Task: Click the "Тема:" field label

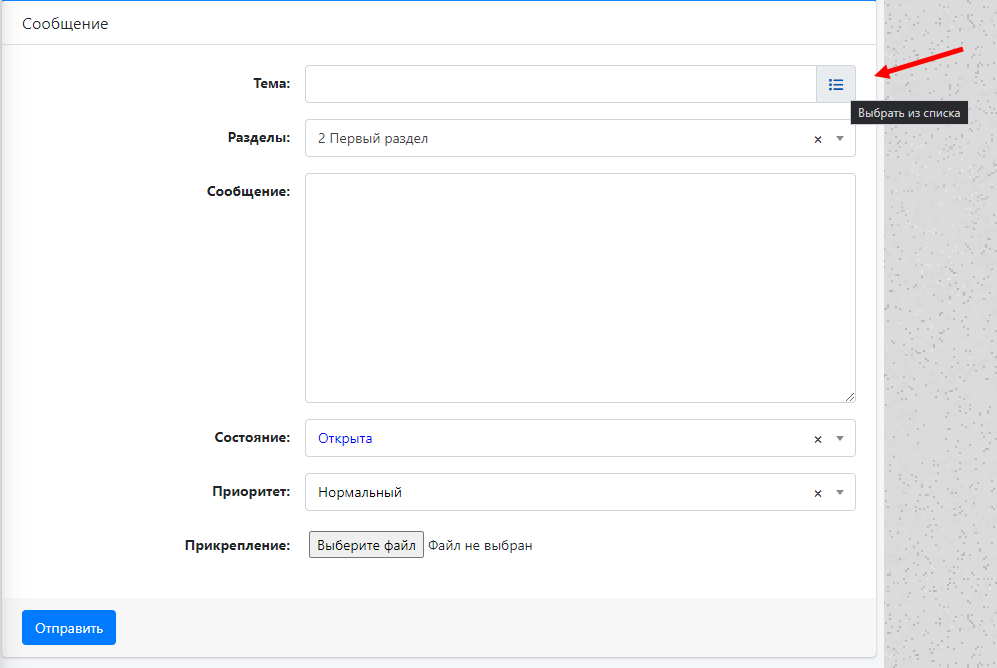Action: point(271,84)
